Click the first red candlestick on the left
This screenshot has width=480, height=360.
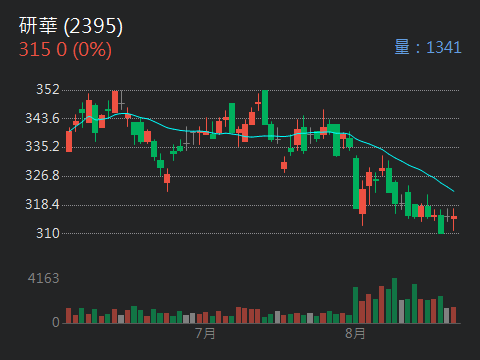point(69,141)
